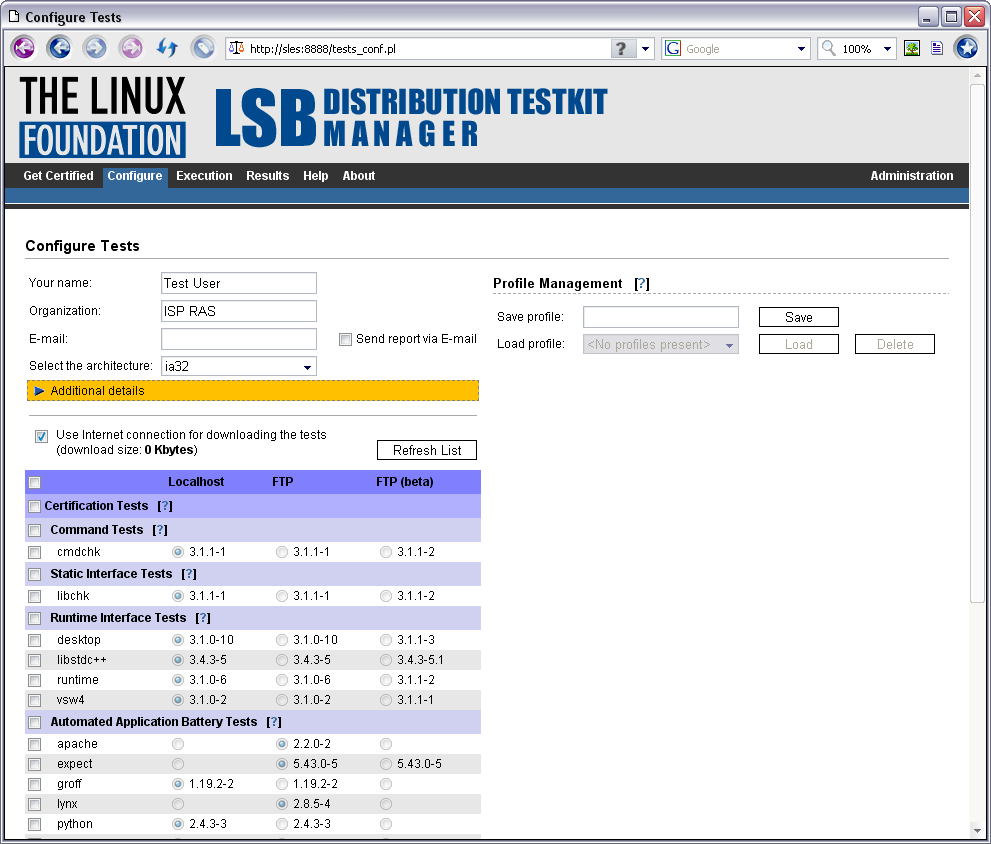Image resolution: width=991 pixels, height=844 pixels.
Task: Open the Administration link
Action: pos(911,176)
